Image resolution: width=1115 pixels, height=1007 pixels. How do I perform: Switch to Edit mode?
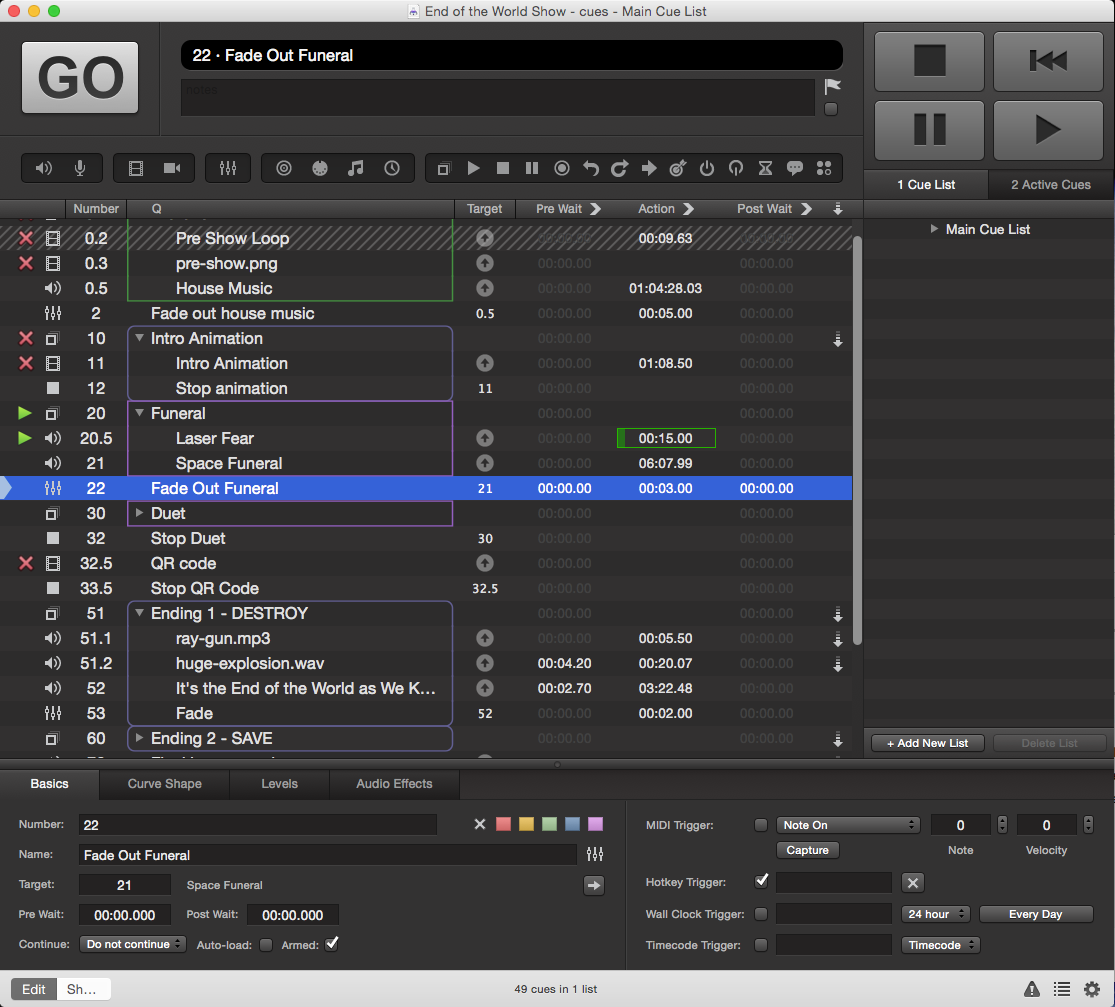(x=33, y=989)
